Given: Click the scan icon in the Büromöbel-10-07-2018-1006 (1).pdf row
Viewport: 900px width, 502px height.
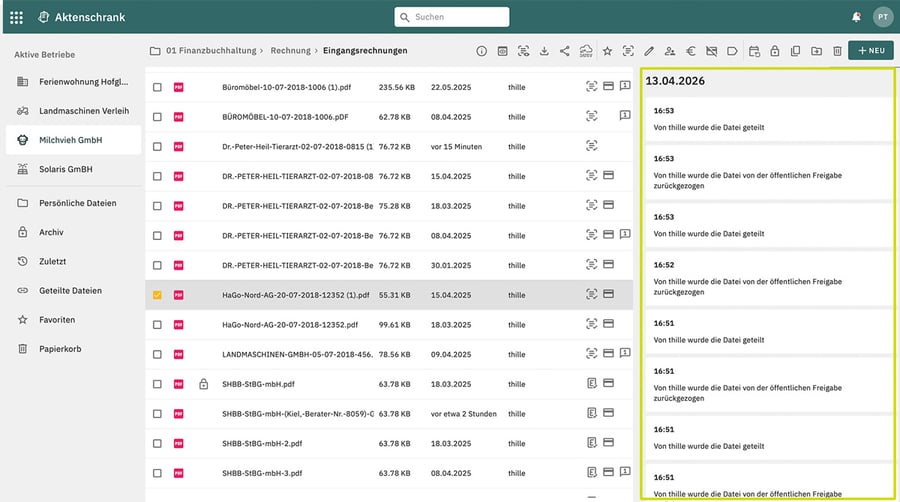Looking at the screenshot, I should [x=592, y=87].
